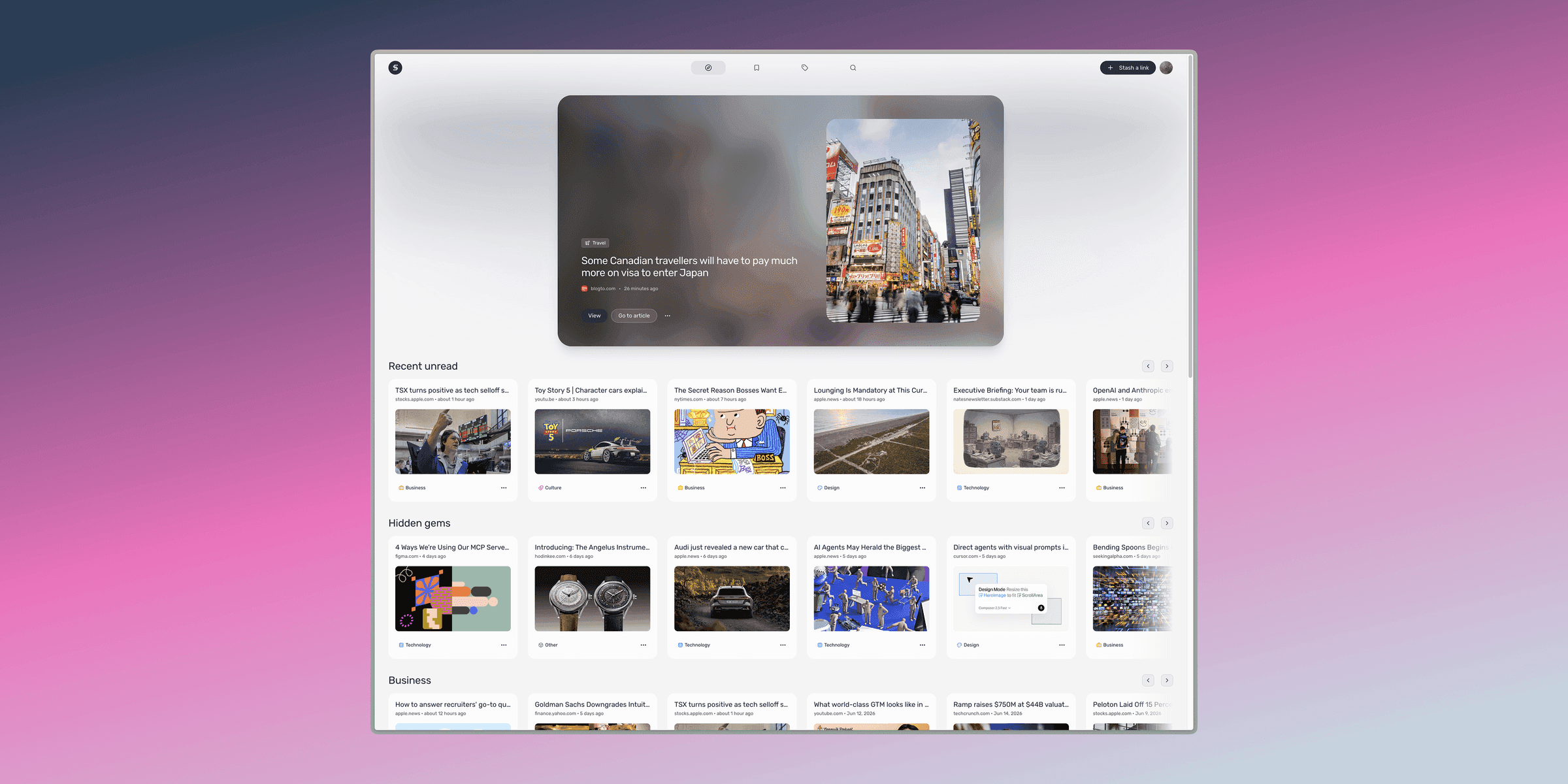The width and height of the screenshot is (1568, 784).
Task: Open more options on AI Agents May Herald card
Action: [923, 645]
